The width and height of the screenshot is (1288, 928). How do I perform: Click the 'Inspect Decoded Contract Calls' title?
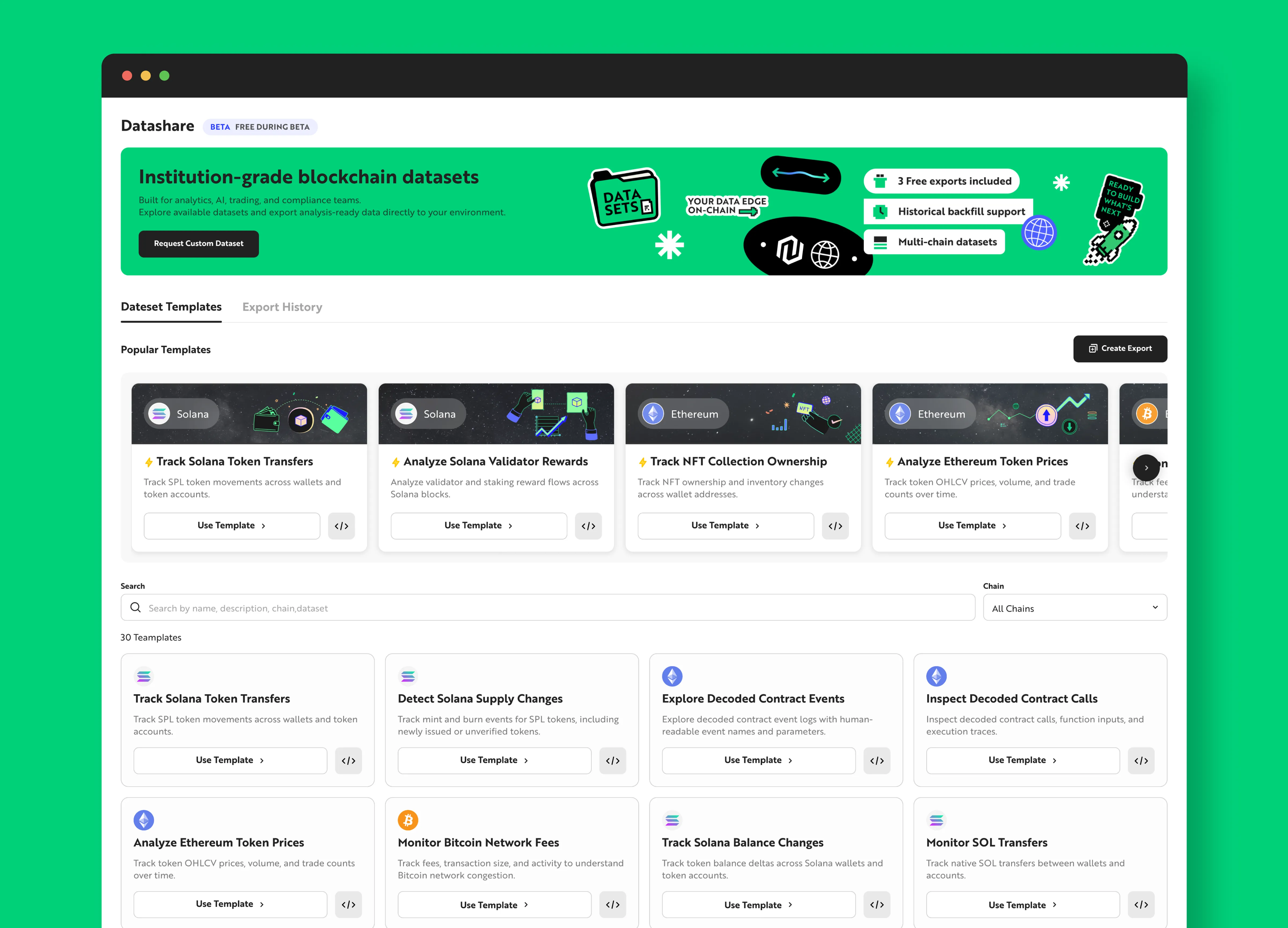1012,699
